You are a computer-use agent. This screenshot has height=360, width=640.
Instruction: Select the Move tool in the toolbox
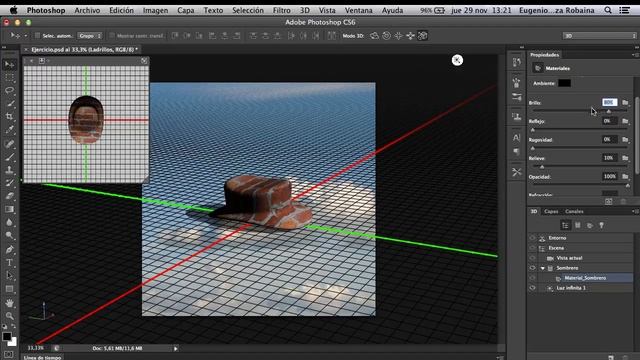click(x=9, y=64)
